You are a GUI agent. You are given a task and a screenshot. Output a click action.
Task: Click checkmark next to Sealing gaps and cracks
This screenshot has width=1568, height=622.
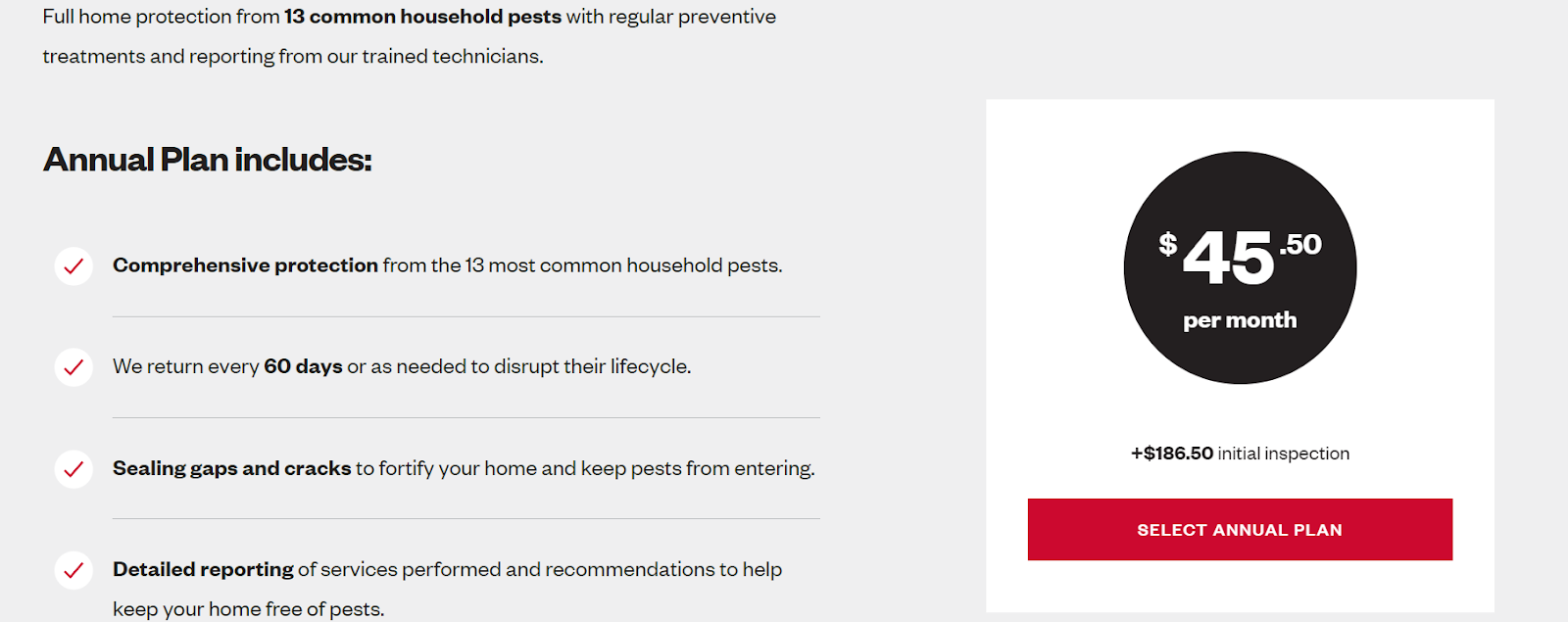pos(73,469)
